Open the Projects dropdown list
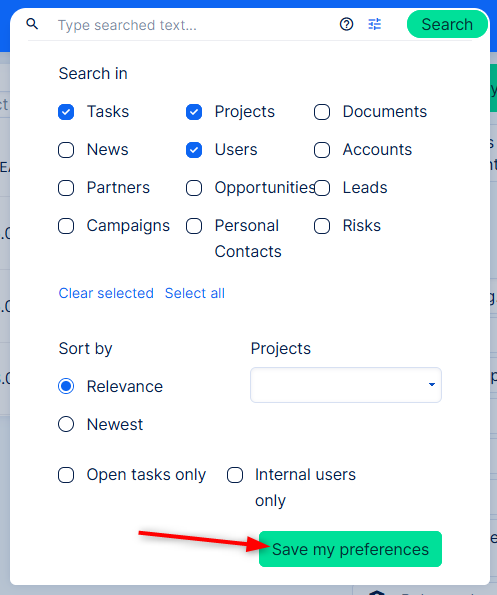This screenshot has width=497, height=595. point(346,385)
